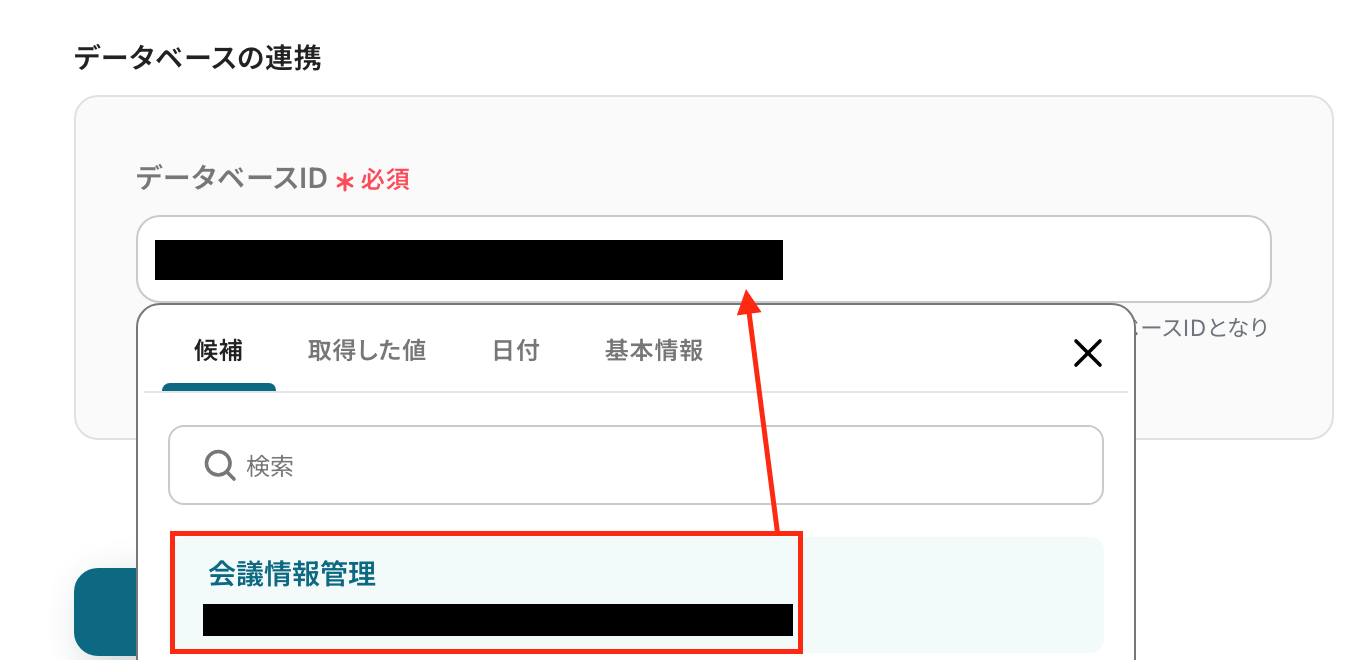
Task: Click the empty right side of ID field
Action: pos(1025,259)
